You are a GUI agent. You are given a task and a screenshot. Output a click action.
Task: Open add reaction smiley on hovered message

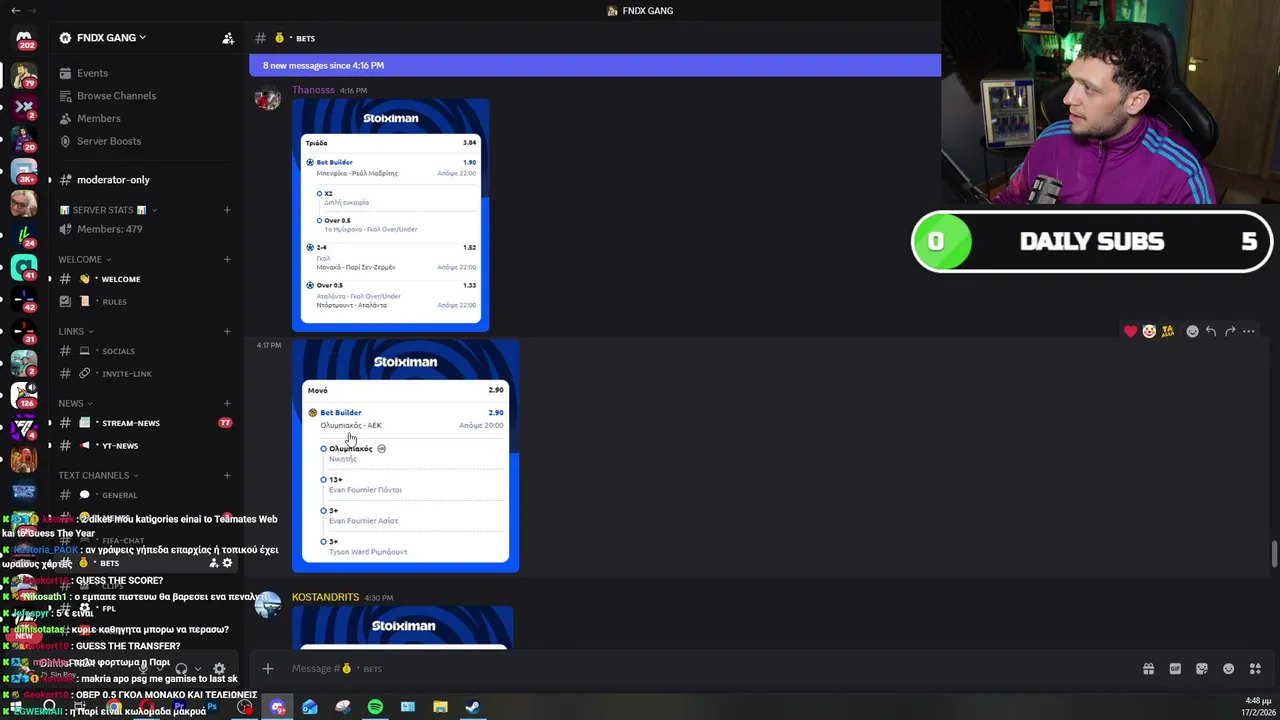coord(1192,331)
